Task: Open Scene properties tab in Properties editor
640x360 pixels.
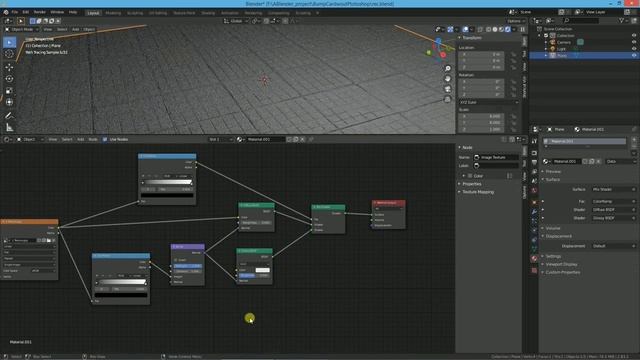Action: [x=534, y=181]
